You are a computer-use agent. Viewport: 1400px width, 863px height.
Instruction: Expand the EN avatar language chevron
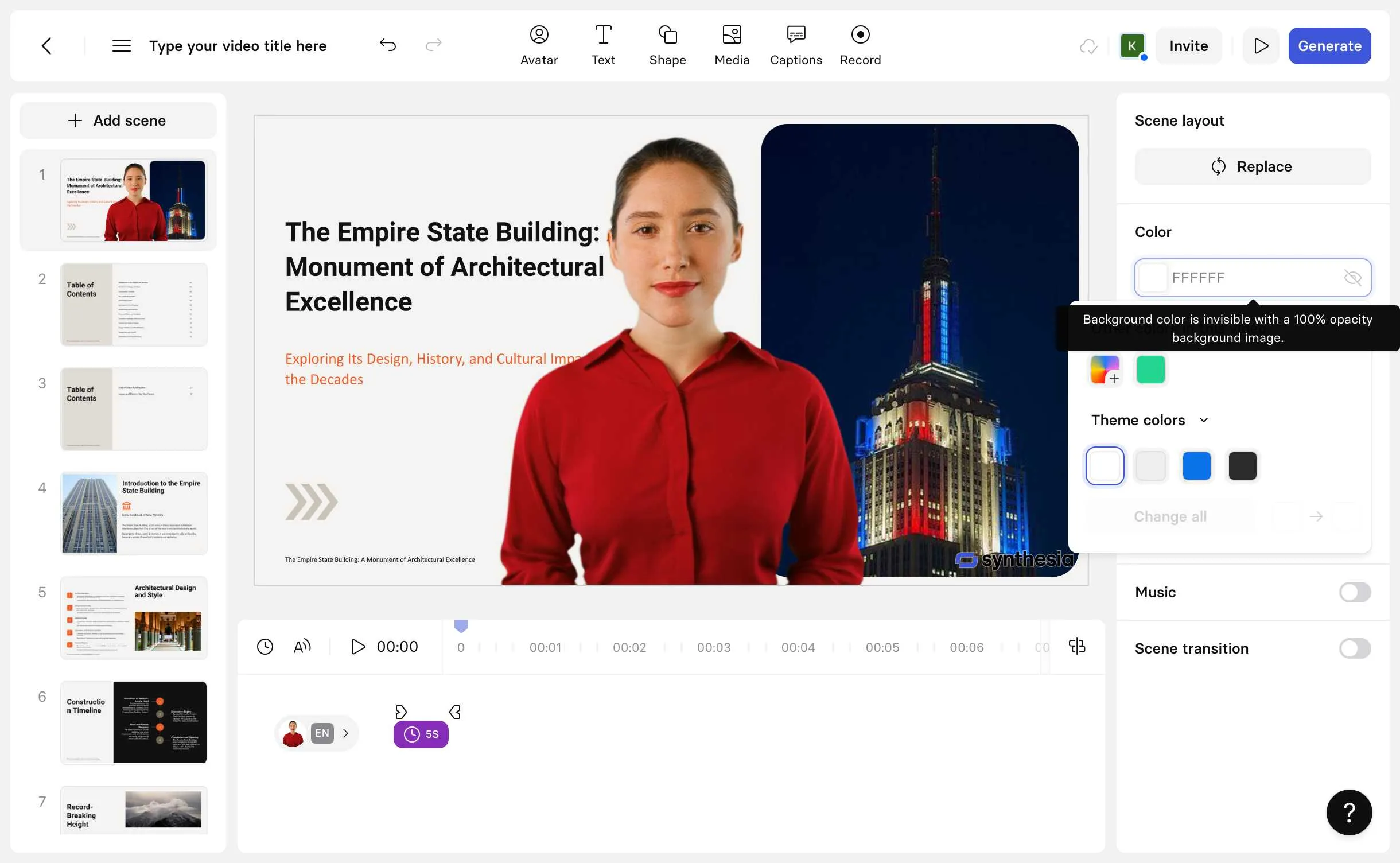tap(345, 733)
